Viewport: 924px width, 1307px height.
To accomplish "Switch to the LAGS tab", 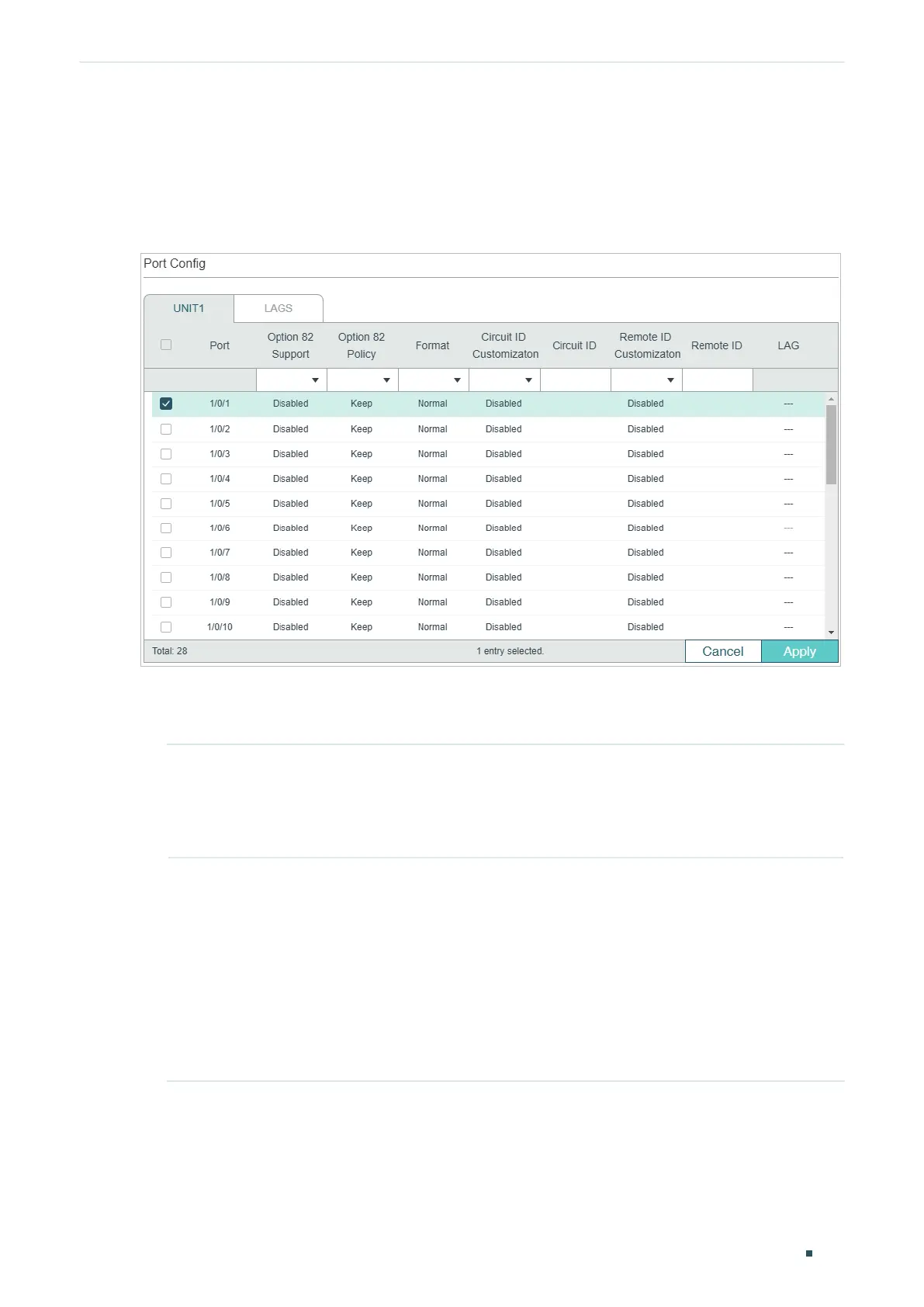I will (x=279, y=308).
